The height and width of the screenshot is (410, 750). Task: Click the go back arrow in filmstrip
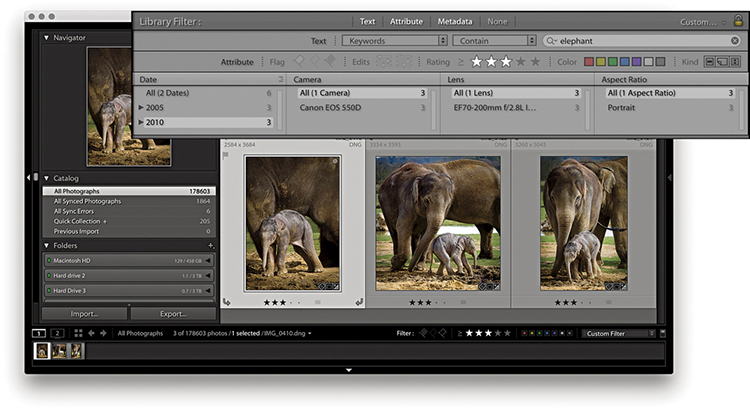point(90,333)
